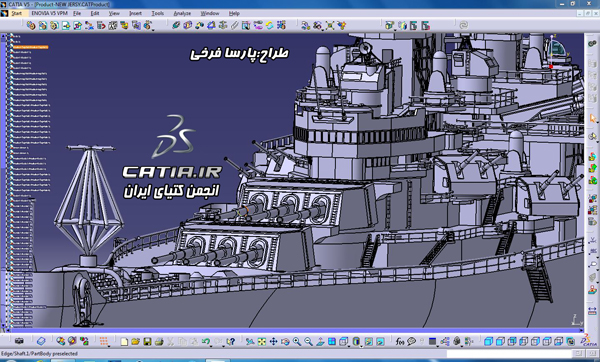Toggle the Hide/Show tool
This screenshot has height=362, width=600.
click(368, 341)
